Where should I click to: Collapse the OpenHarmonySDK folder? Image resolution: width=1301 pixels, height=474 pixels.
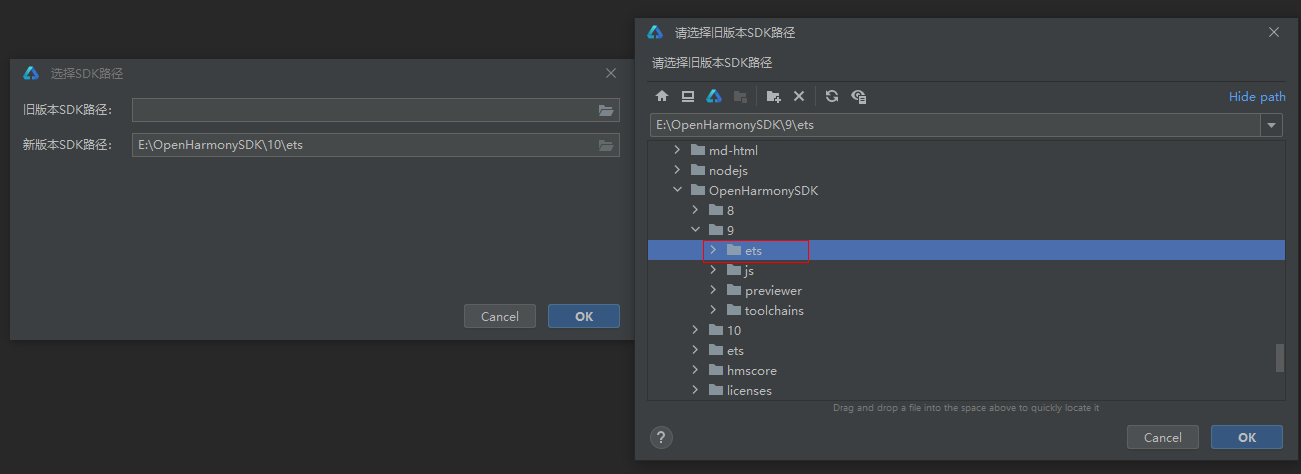pos(678,190)
